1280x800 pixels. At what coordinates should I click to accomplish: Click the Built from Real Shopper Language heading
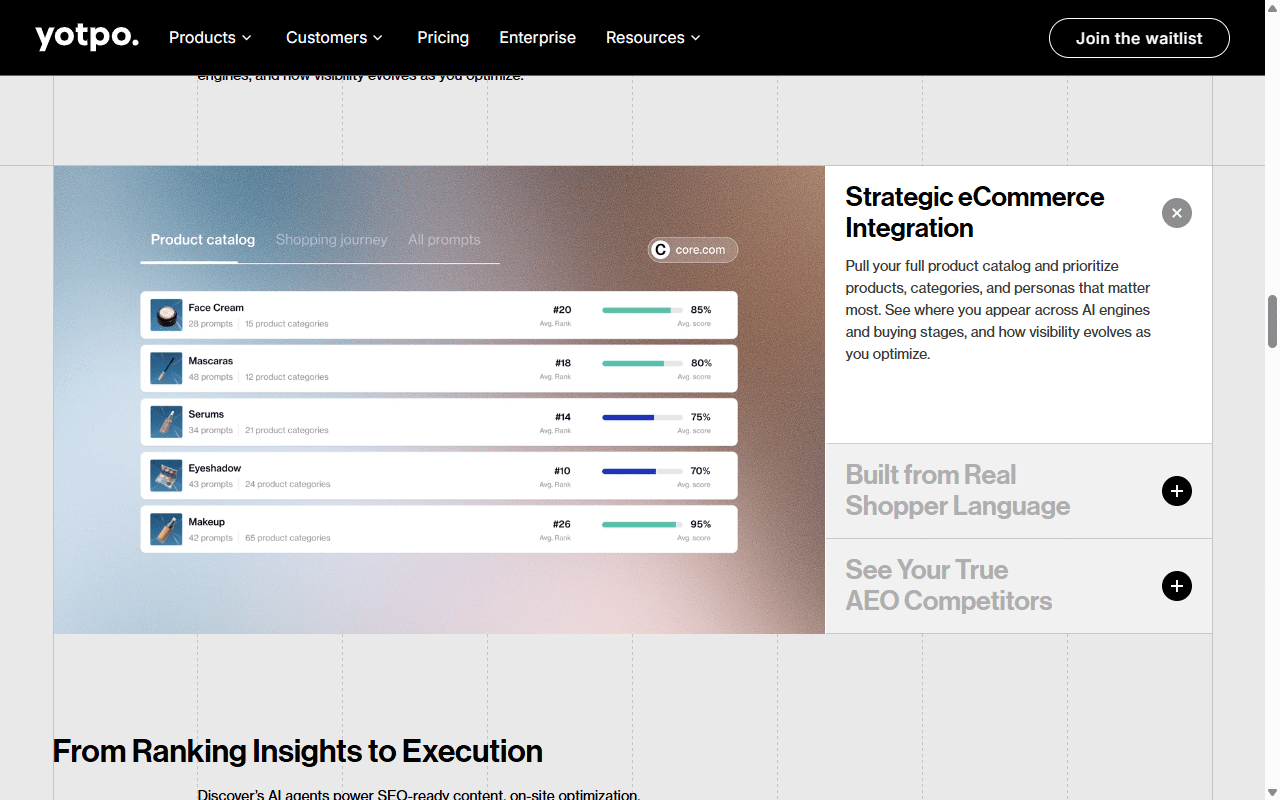(958, 490)
